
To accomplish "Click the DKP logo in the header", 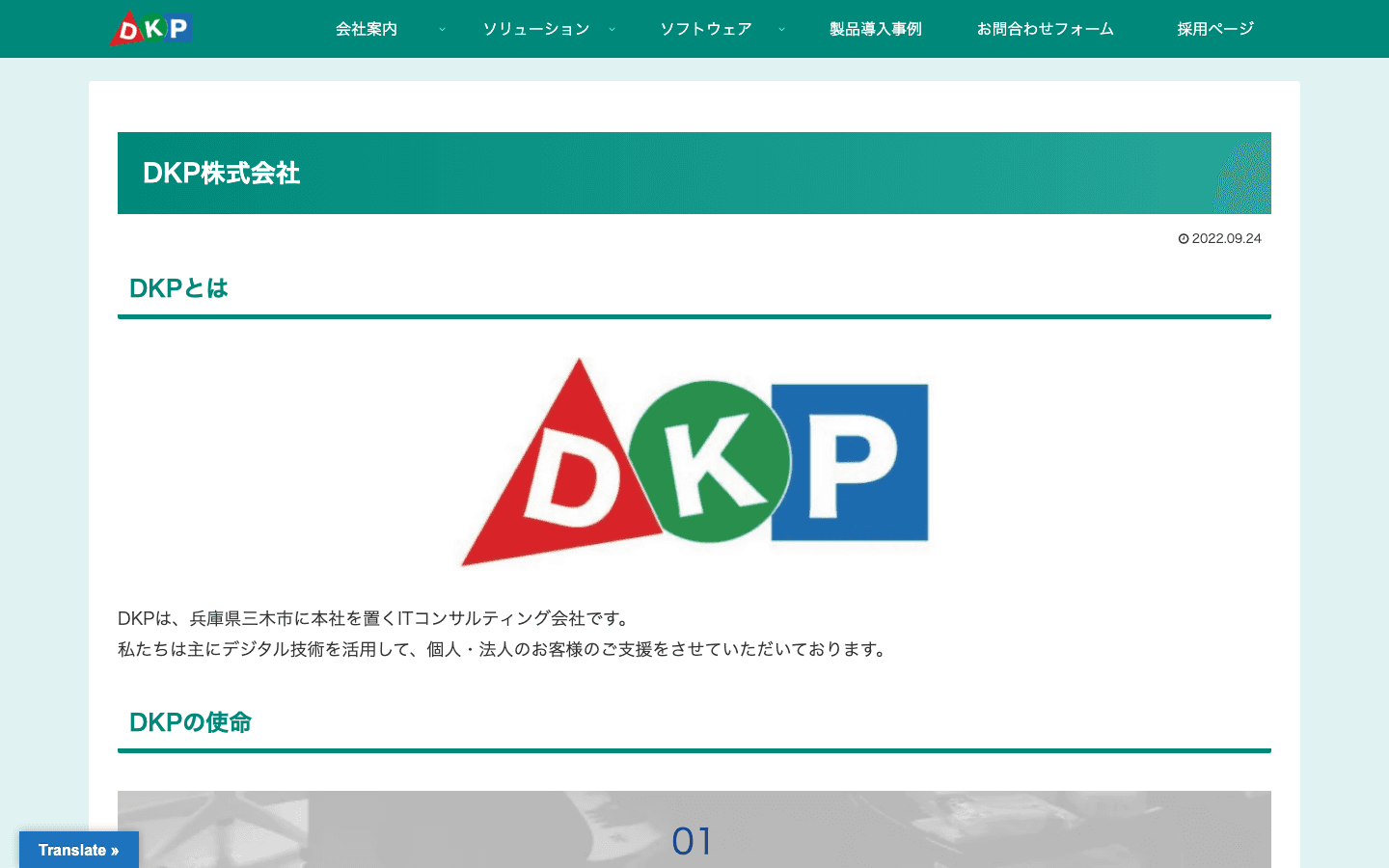I will tap(150, 28).
